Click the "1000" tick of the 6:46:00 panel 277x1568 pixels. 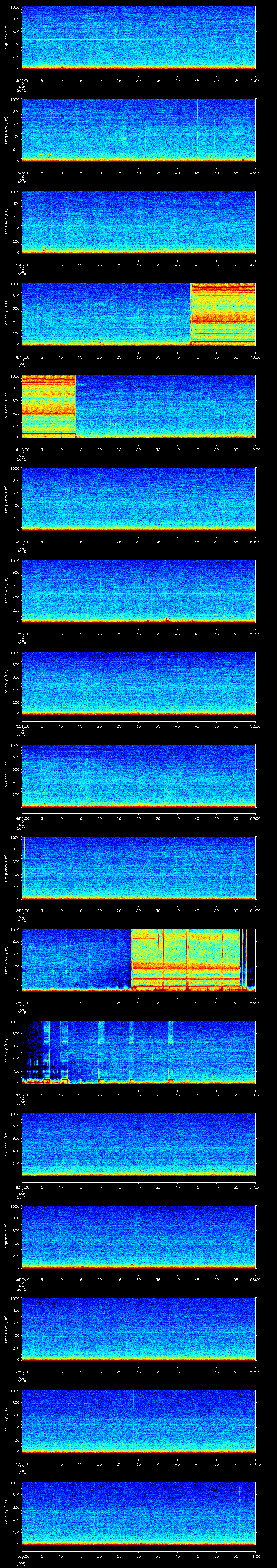15,192
